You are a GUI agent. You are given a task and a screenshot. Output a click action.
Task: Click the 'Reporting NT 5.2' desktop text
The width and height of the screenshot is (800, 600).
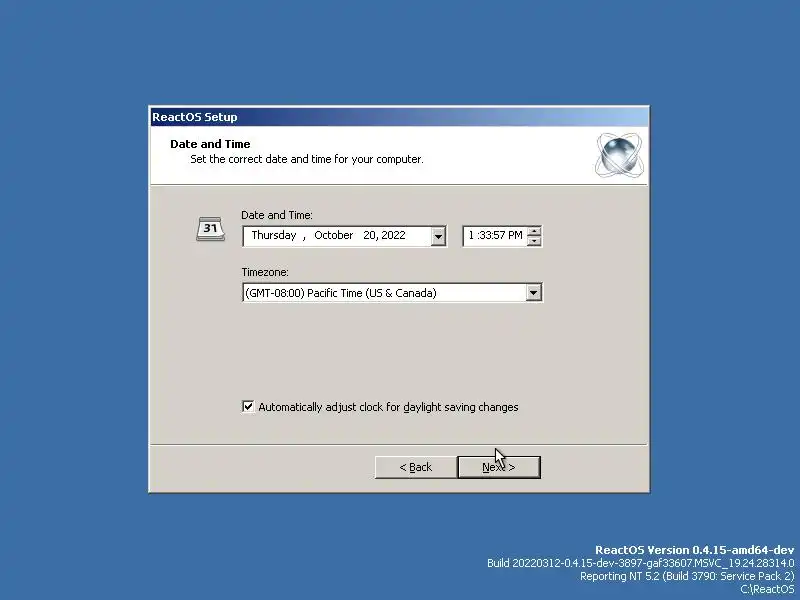[x=687, y=576]
